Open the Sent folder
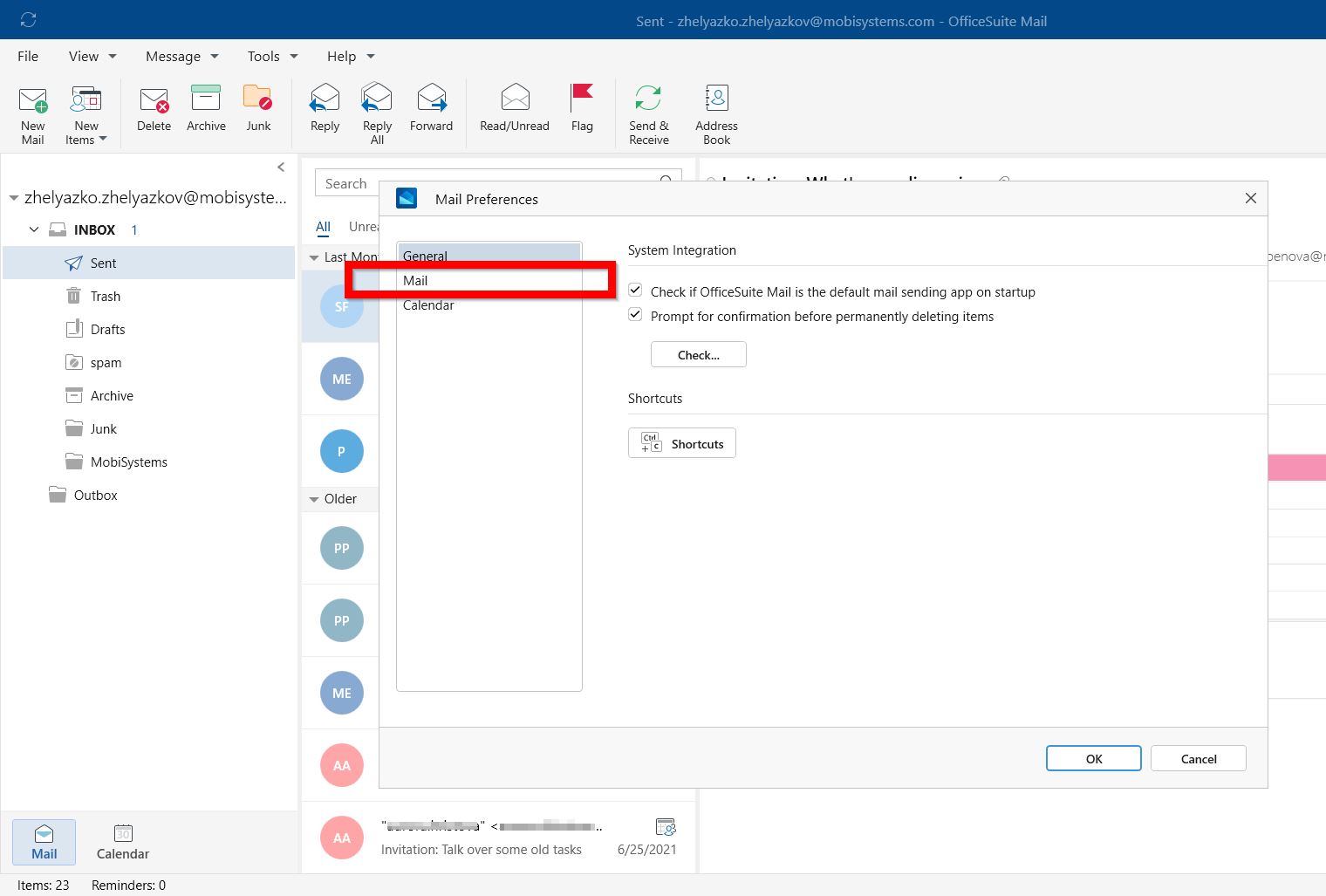 [x=149, y=263]
